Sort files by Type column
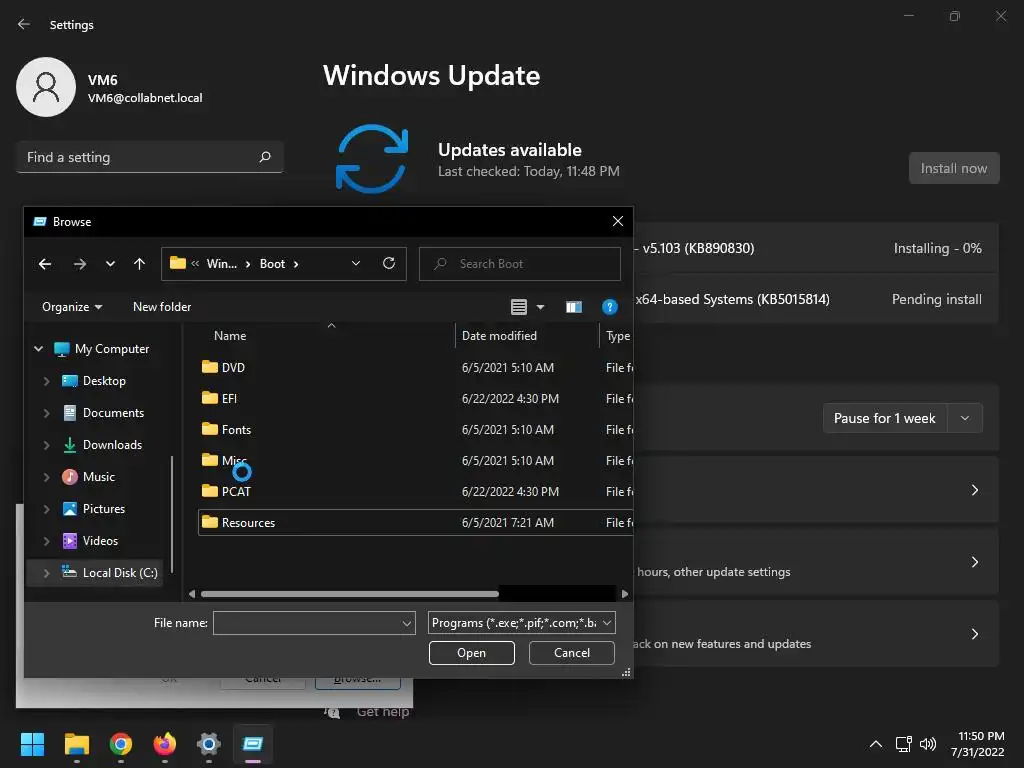This screenshot has height=768, width=1024. point(617,336)
